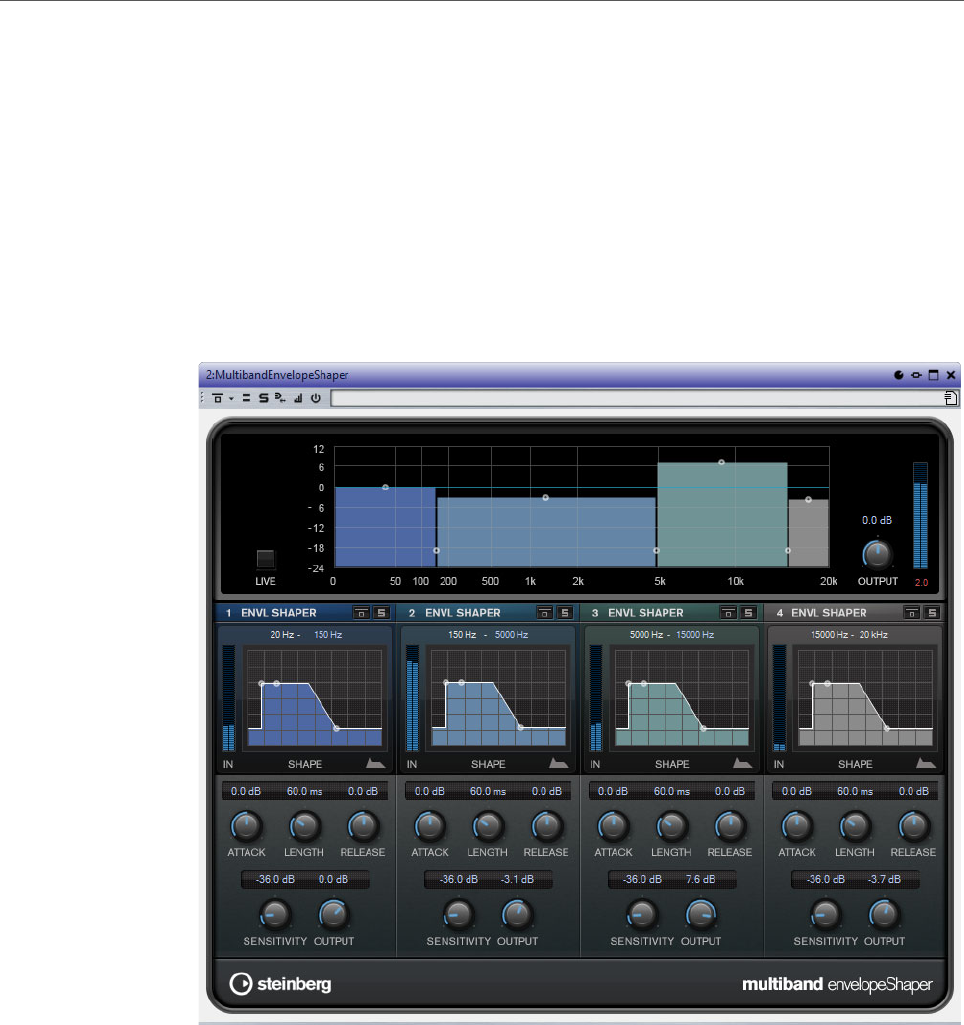Select band 3 shape preset icon

[743, 763]
